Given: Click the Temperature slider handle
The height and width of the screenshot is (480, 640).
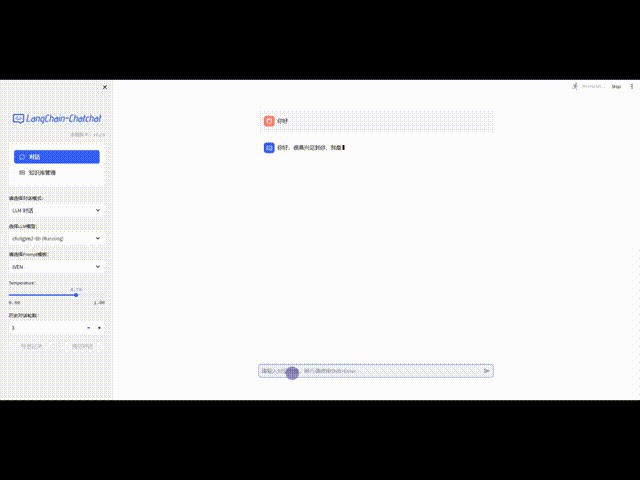Looking at the screenshot, I should click(x=76, y=295).
